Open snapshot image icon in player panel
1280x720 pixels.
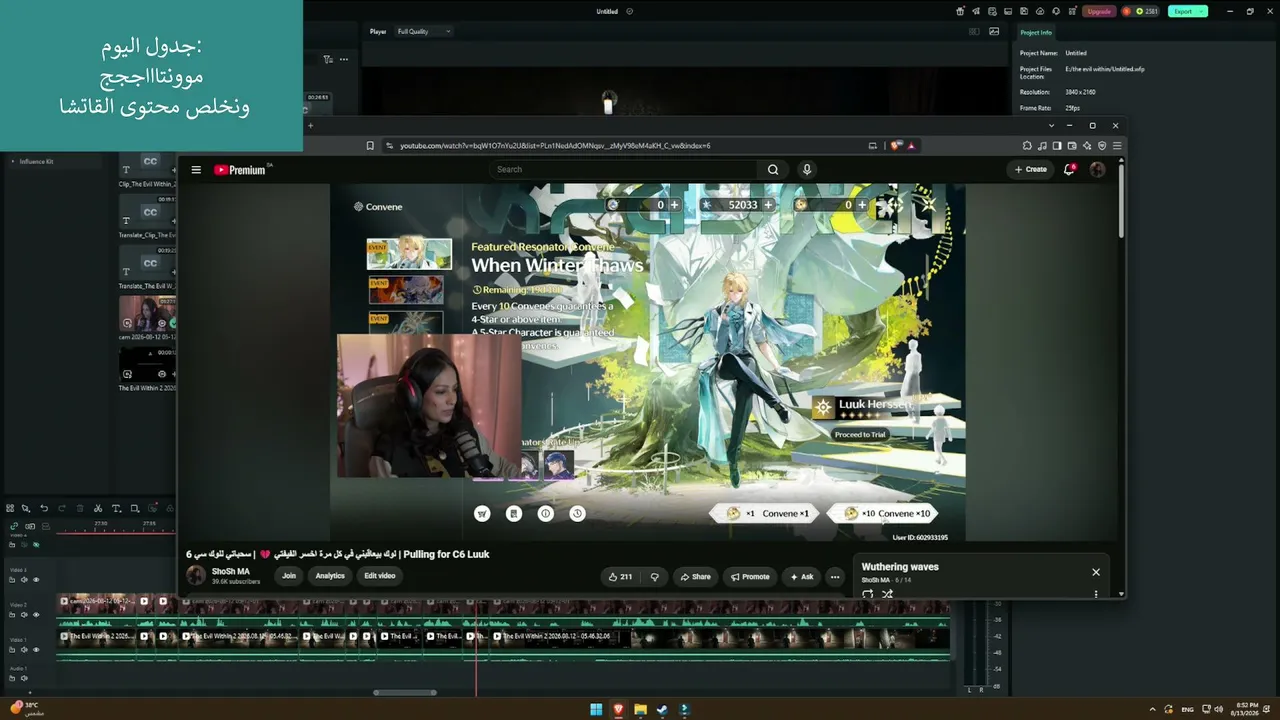(x=994, y=31)
